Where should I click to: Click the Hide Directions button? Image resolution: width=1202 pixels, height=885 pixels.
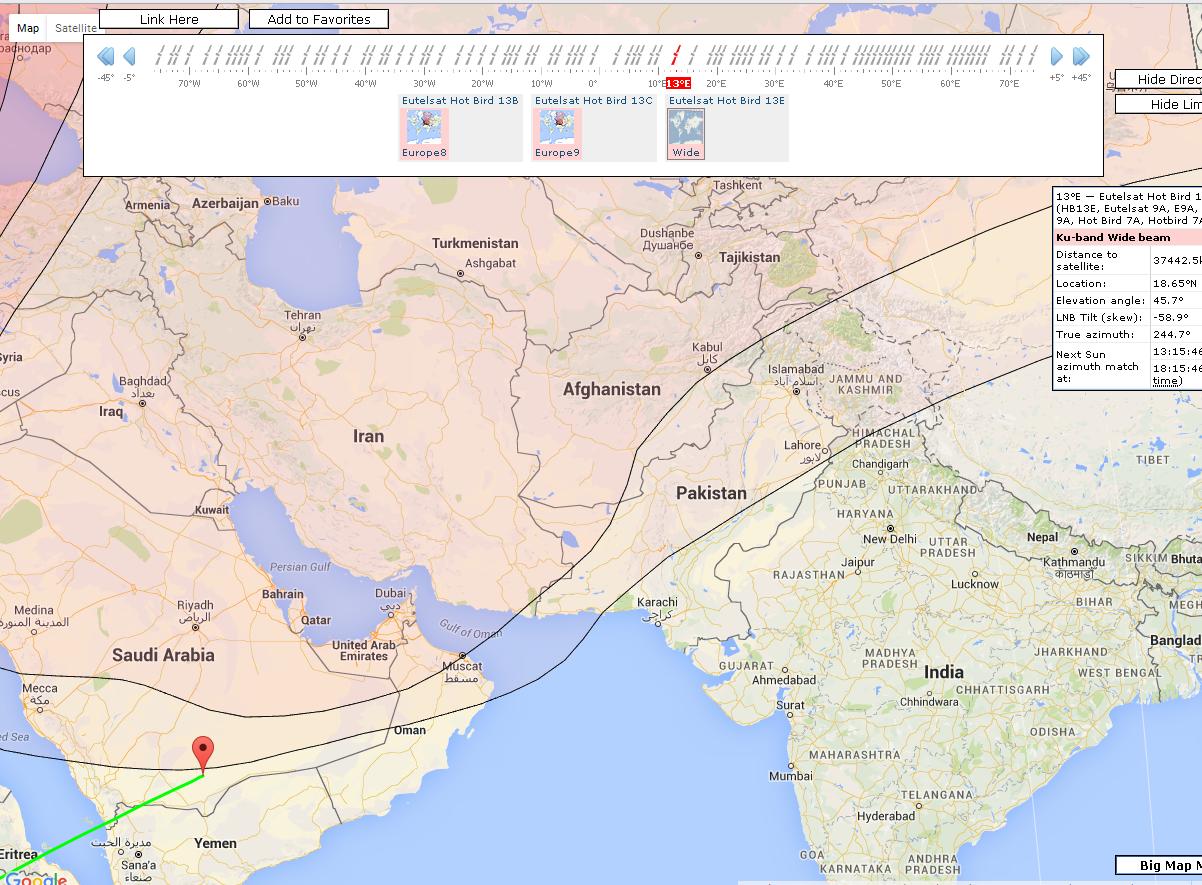coord(1159,79)
